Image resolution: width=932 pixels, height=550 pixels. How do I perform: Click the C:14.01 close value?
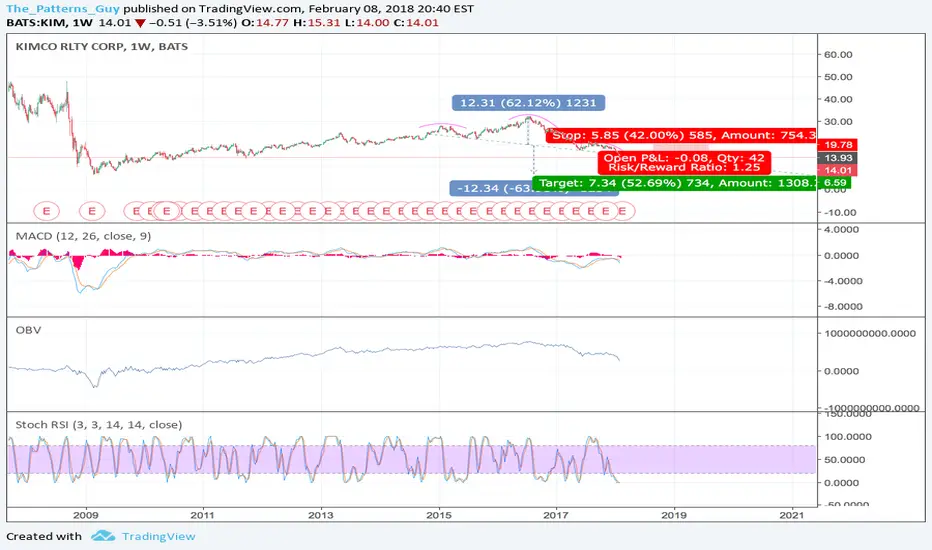click(x=416, y=23)
